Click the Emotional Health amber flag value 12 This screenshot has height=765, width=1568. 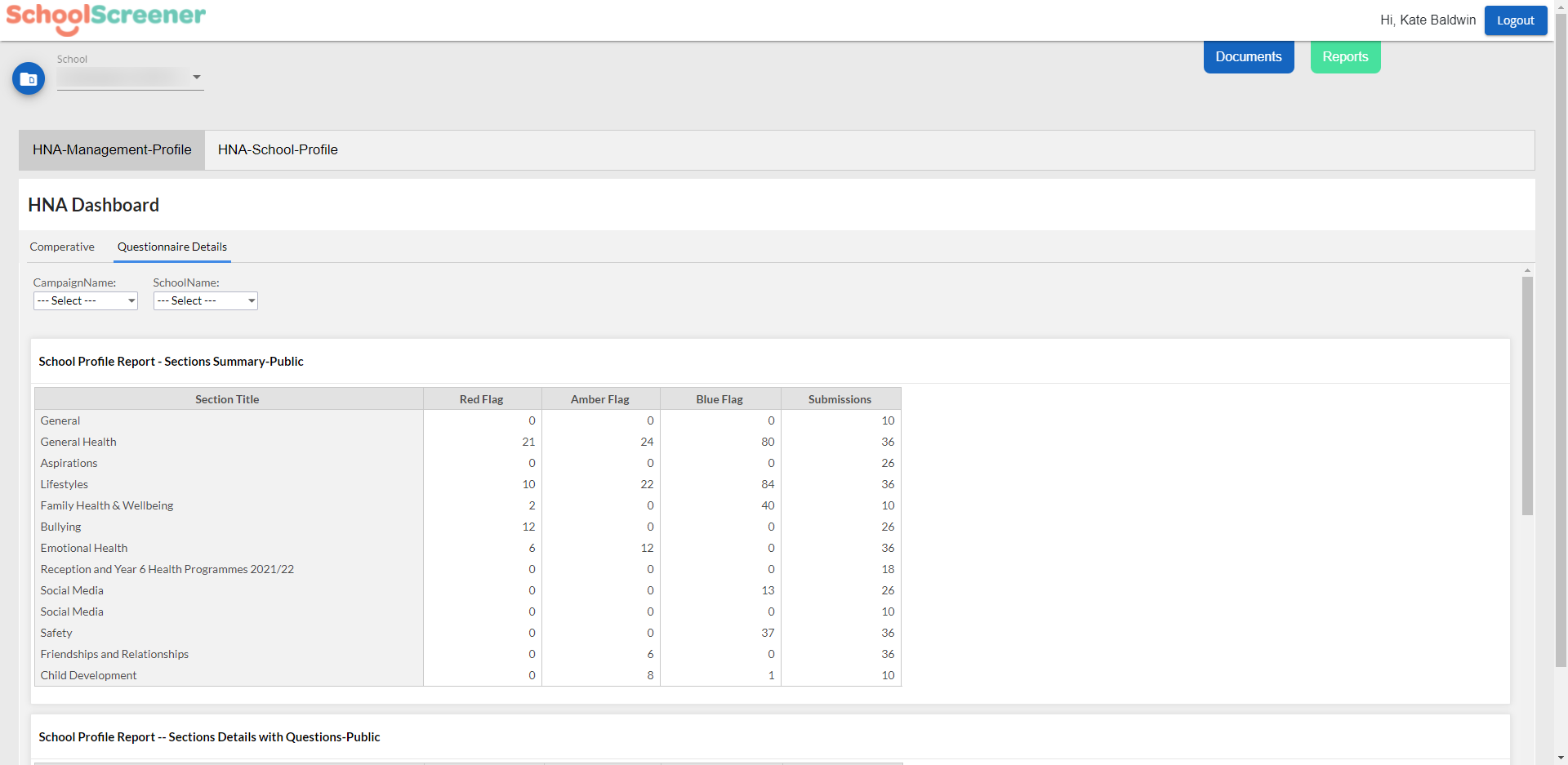coord(646,548)
